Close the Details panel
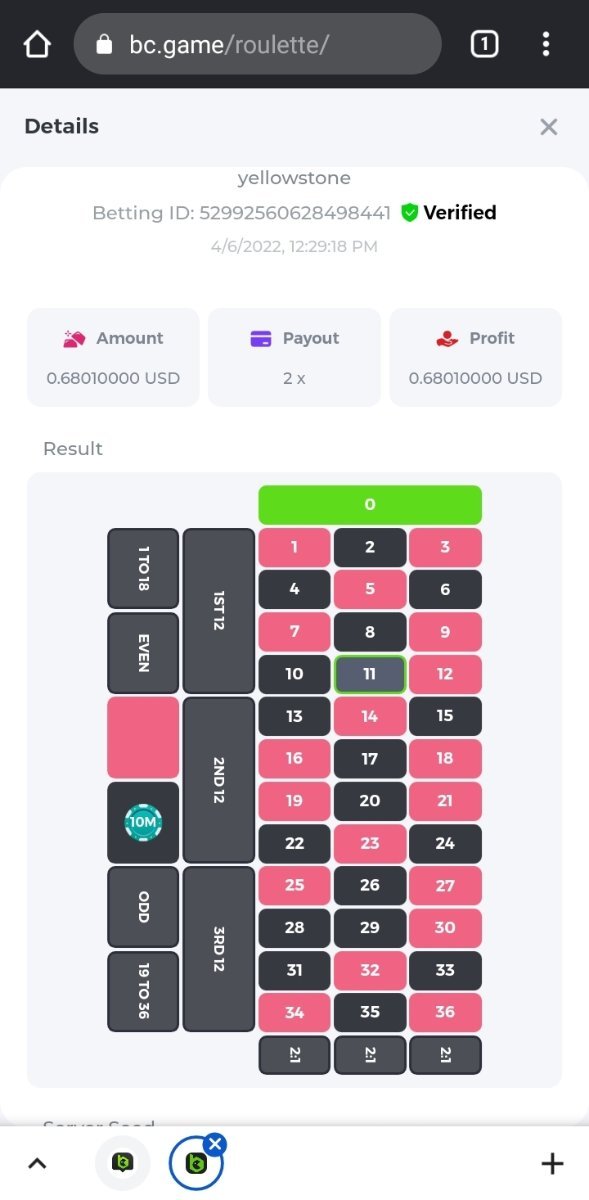Image resolution: width=589 pixels, height=1200 pixels. pos(548,127)
